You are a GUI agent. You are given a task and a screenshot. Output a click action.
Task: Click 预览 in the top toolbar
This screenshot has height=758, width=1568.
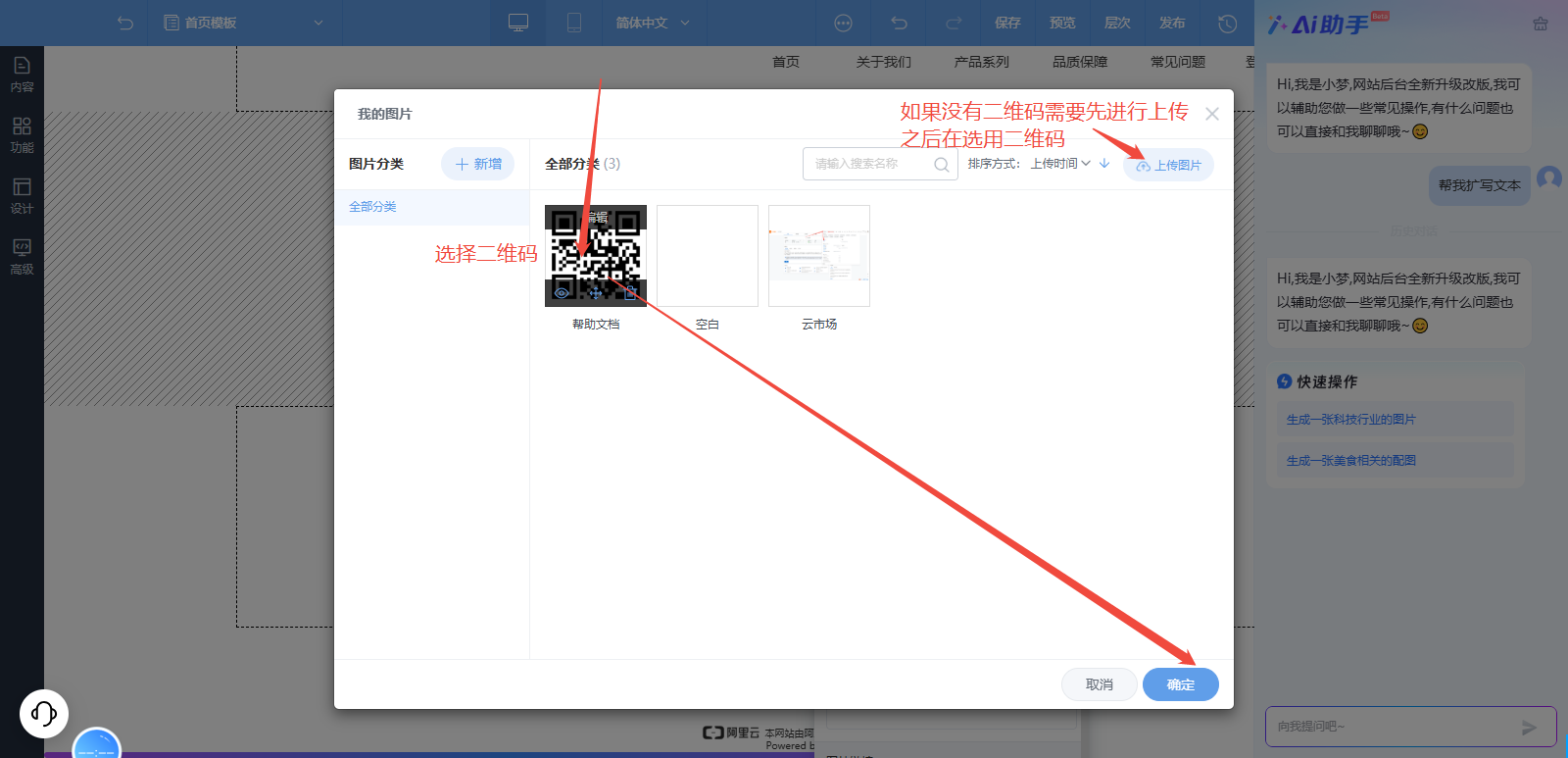pyautogui.click(x=1062, y=23)
